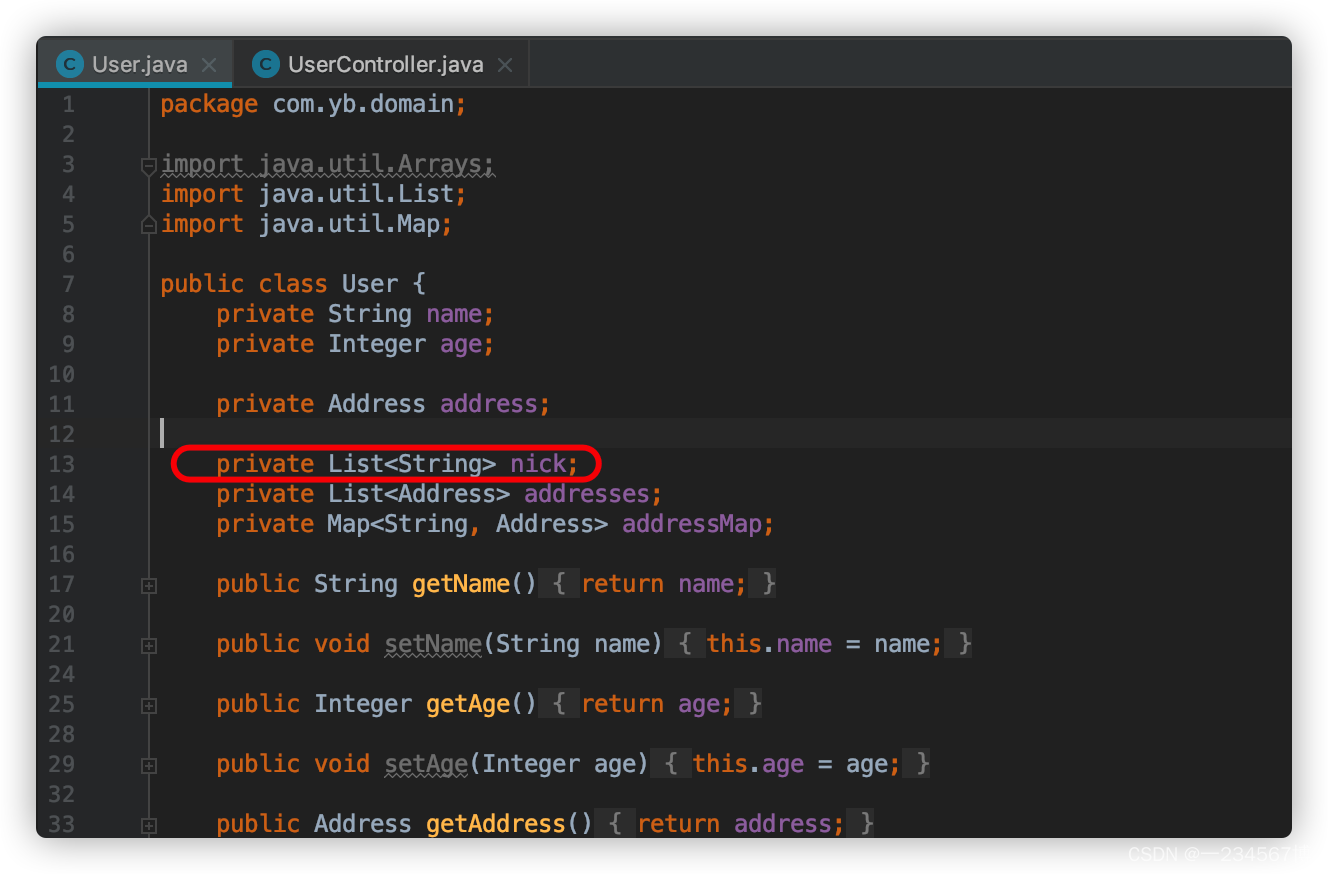
Task: Click line number 13 in the gutter
Action: pyautogui.click(x=61, y=464)
